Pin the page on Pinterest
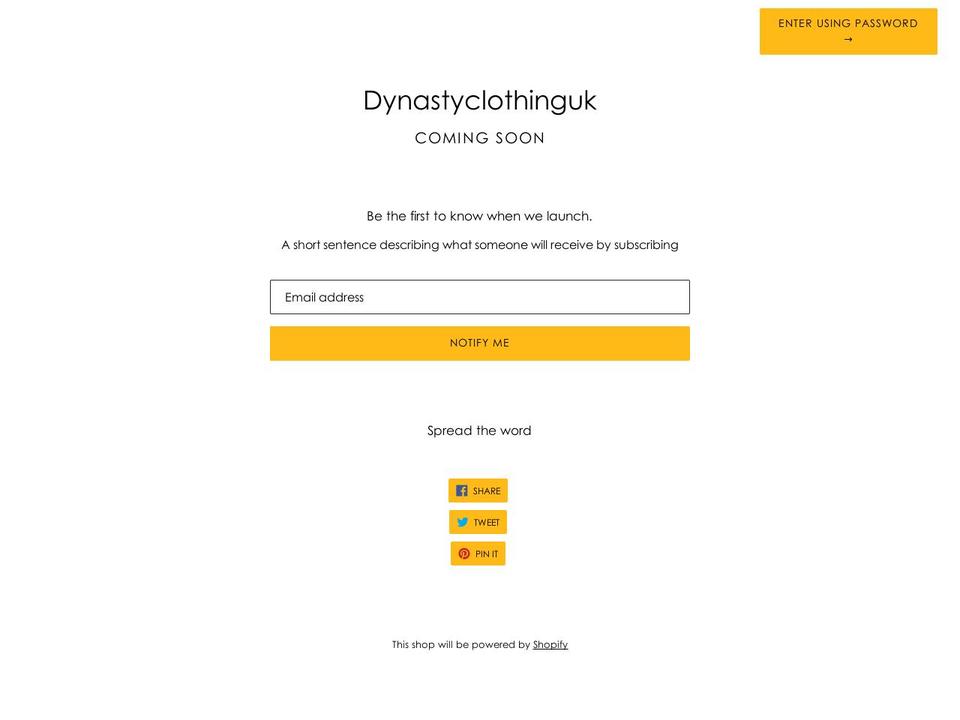The width and height of the screenshot is (960, 720). click(478, 553)
